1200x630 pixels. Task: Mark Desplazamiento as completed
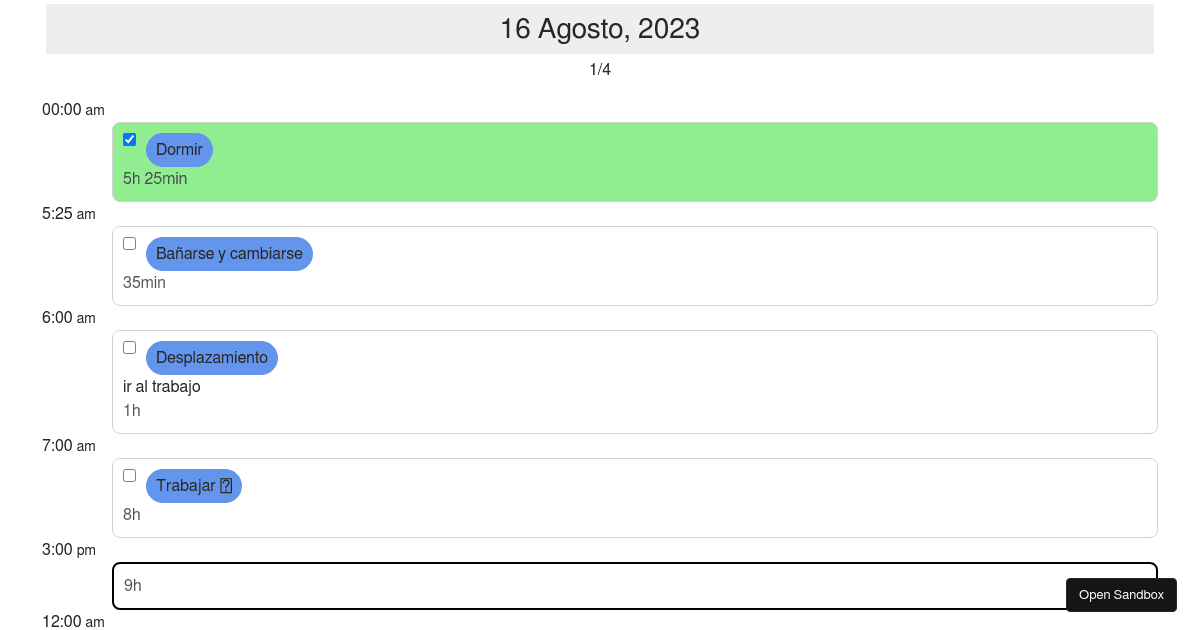129,347
